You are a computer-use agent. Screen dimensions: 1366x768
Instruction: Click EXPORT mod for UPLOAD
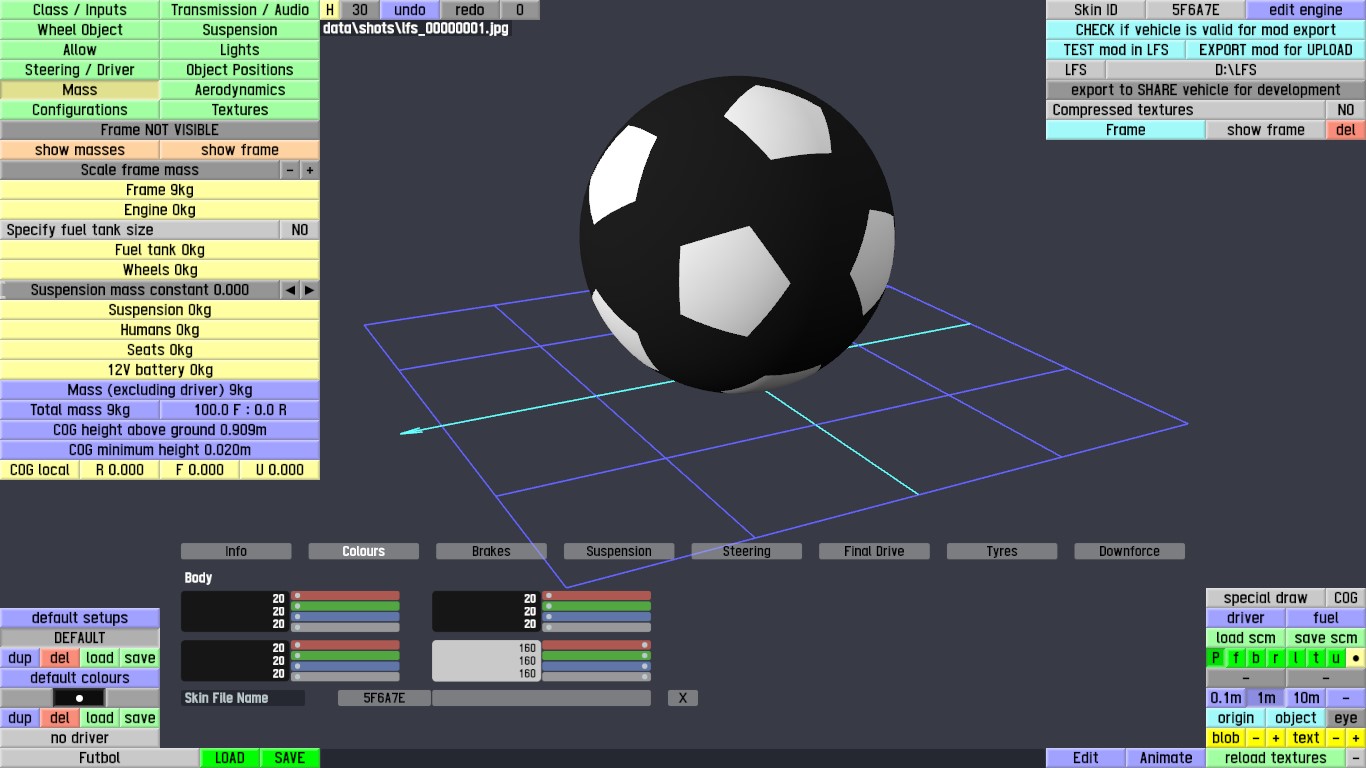point(1276,50)
